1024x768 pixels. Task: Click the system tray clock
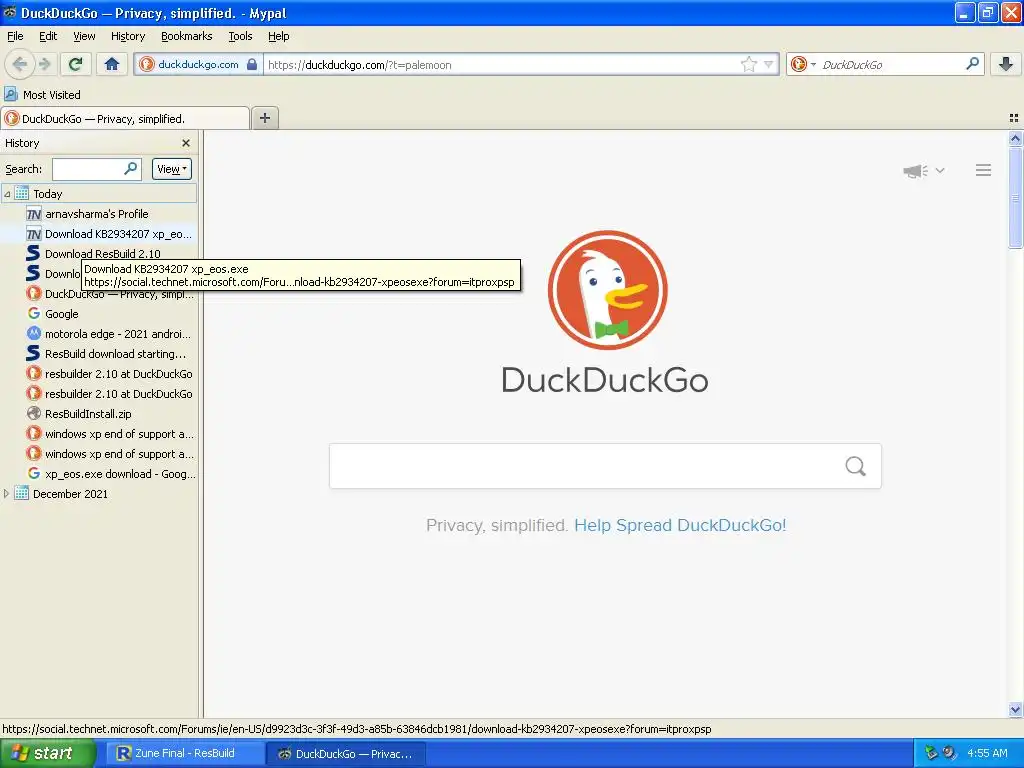(x=987, y=753)
